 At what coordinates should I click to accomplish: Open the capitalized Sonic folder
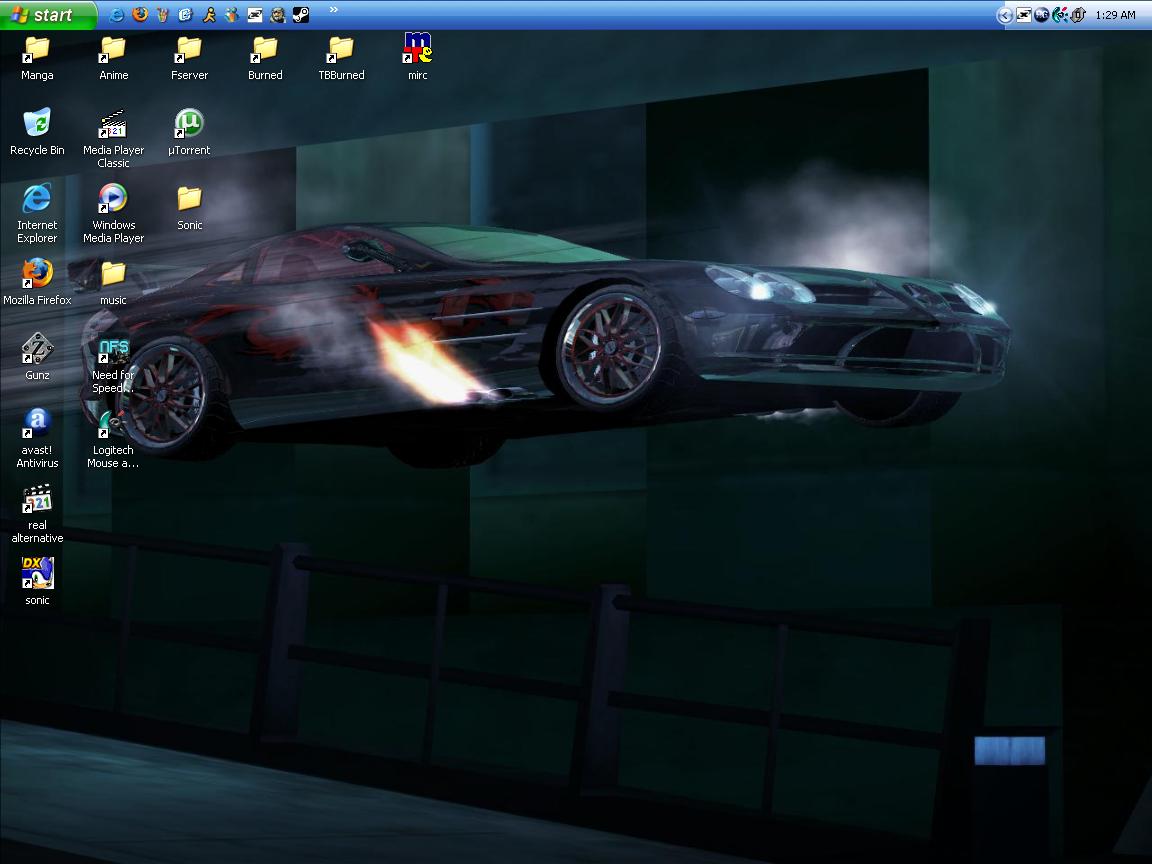click(189, 208)
